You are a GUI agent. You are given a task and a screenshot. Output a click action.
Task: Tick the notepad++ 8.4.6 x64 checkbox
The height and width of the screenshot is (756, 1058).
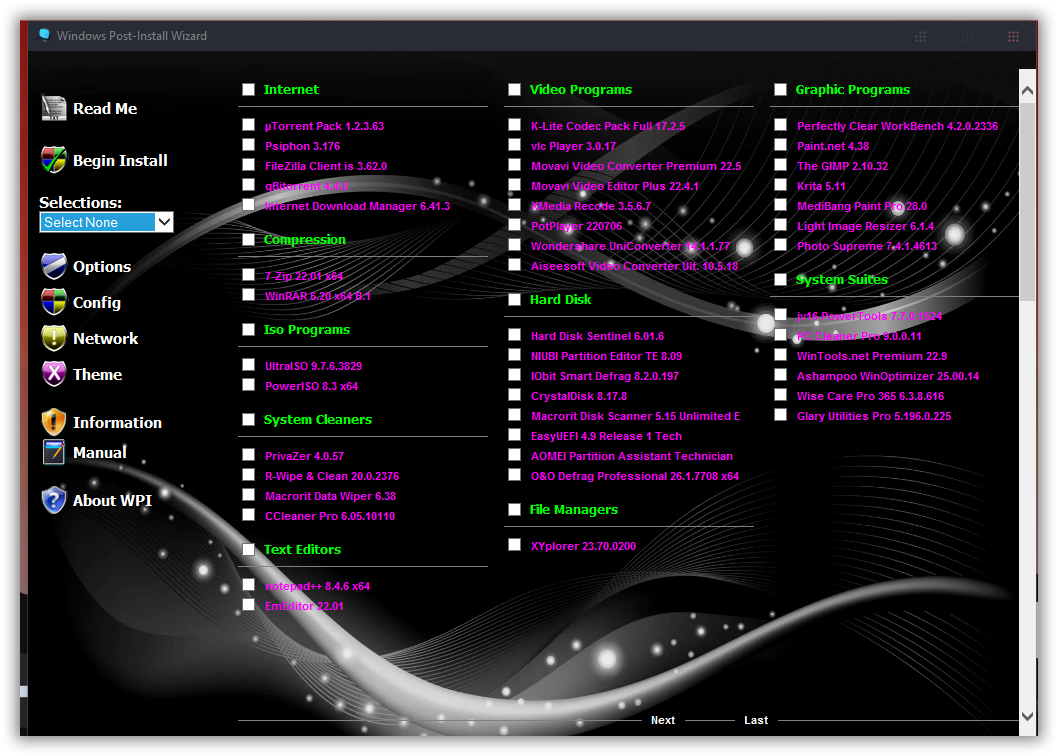click(x=248, y=585)
